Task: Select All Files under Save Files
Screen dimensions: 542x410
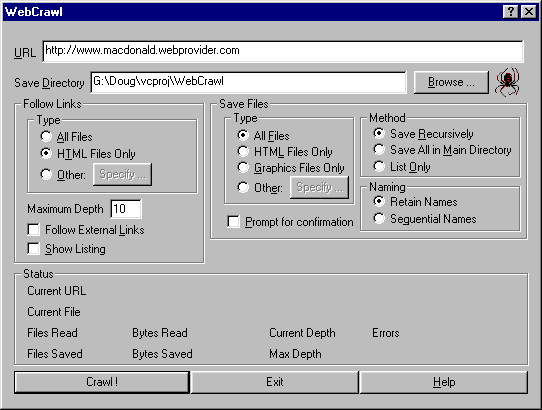Action: coord(263,136)
